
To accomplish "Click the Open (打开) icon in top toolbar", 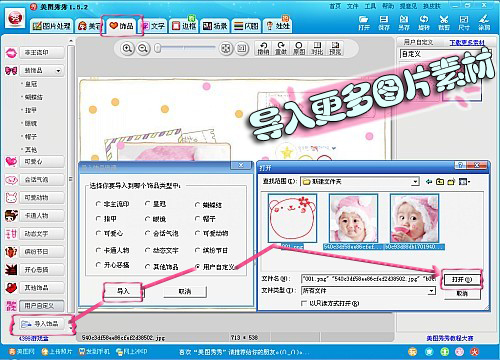I will pyautogui.click(x=364, y=23).
